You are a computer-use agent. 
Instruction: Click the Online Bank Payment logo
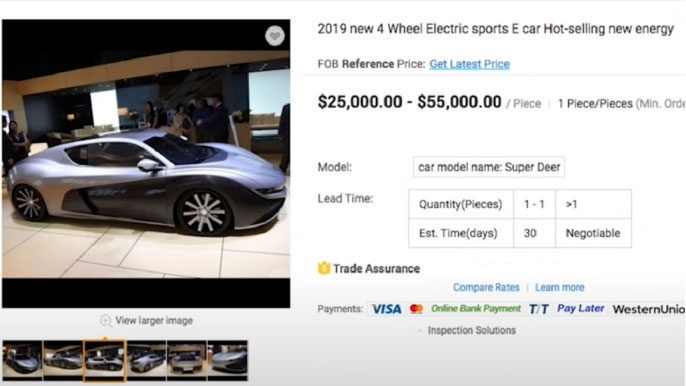[476, 309]
